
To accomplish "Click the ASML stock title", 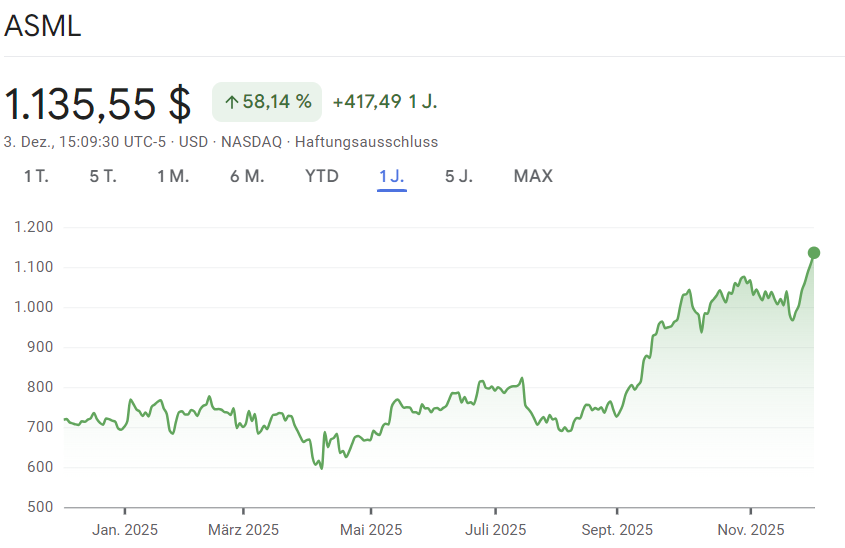I will [43, 25].
